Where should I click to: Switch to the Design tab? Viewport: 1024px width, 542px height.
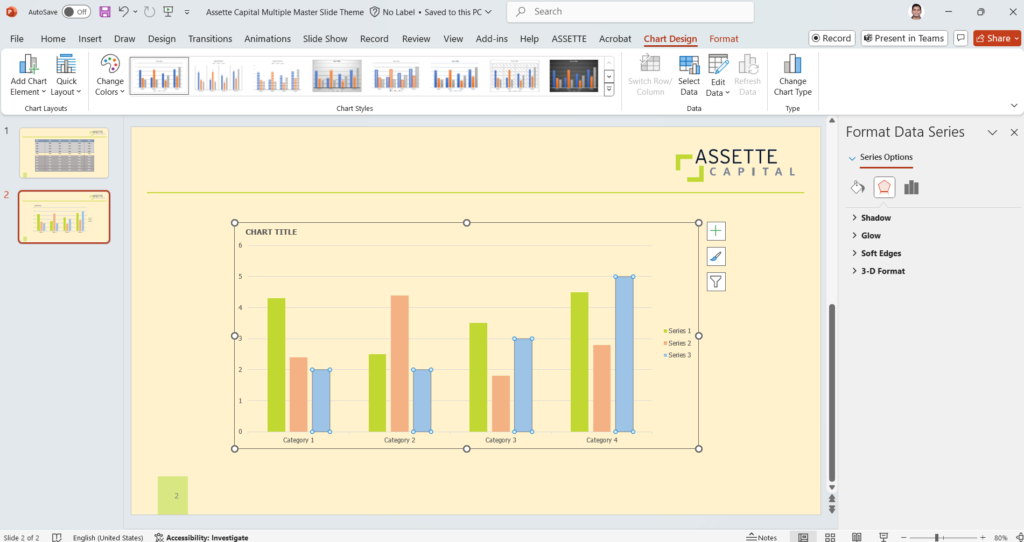coord(161,39)
